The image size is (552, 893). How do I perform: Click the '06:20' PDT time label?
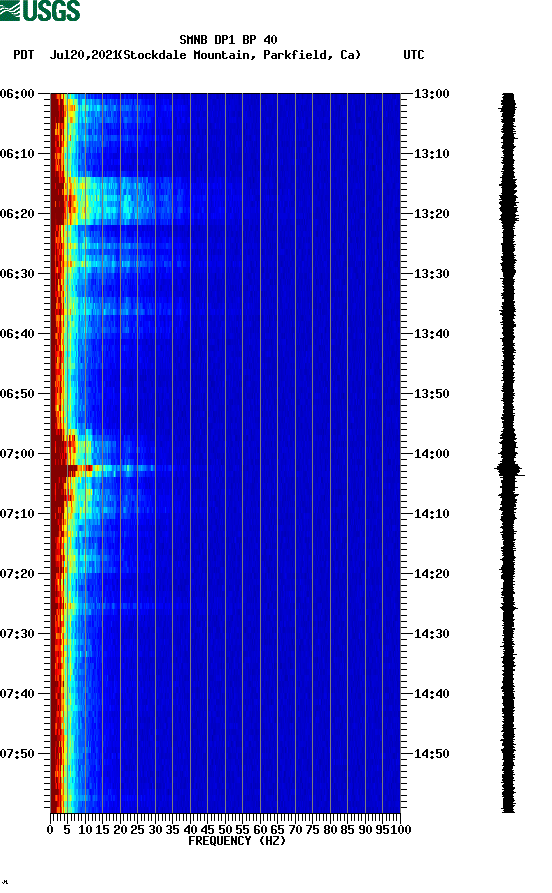coord(17,214)
